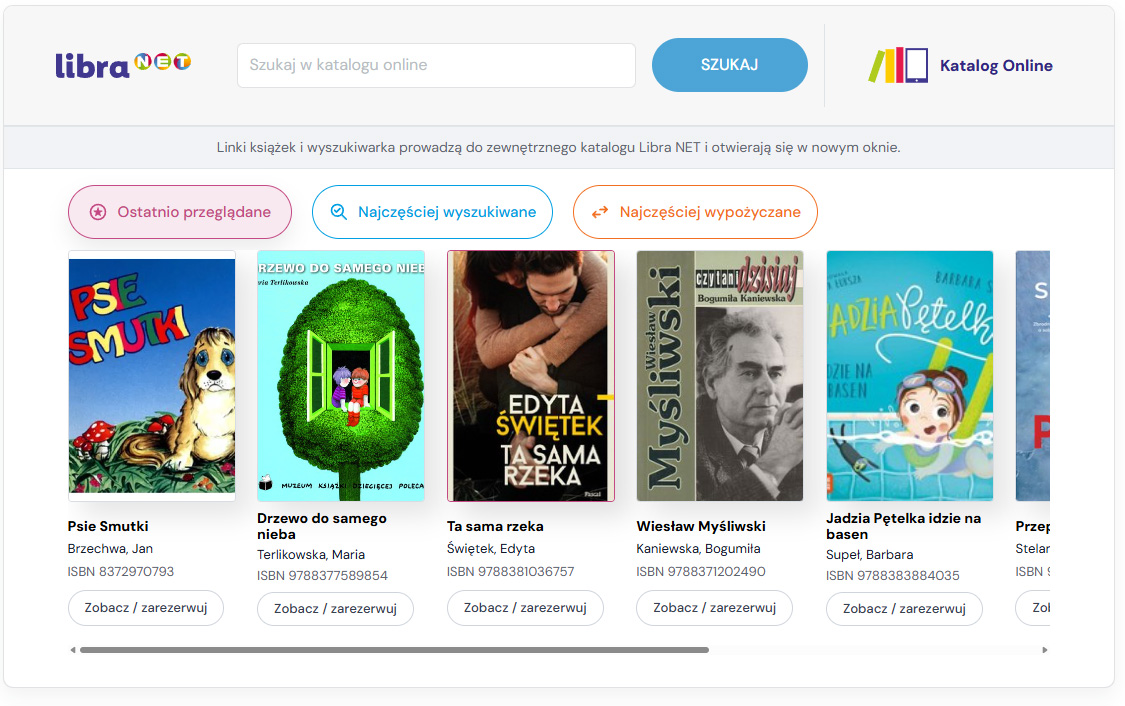The width and height of the screenshot is (1125, 706).
Task: Click the Libra NET logo
Action: 123,65
